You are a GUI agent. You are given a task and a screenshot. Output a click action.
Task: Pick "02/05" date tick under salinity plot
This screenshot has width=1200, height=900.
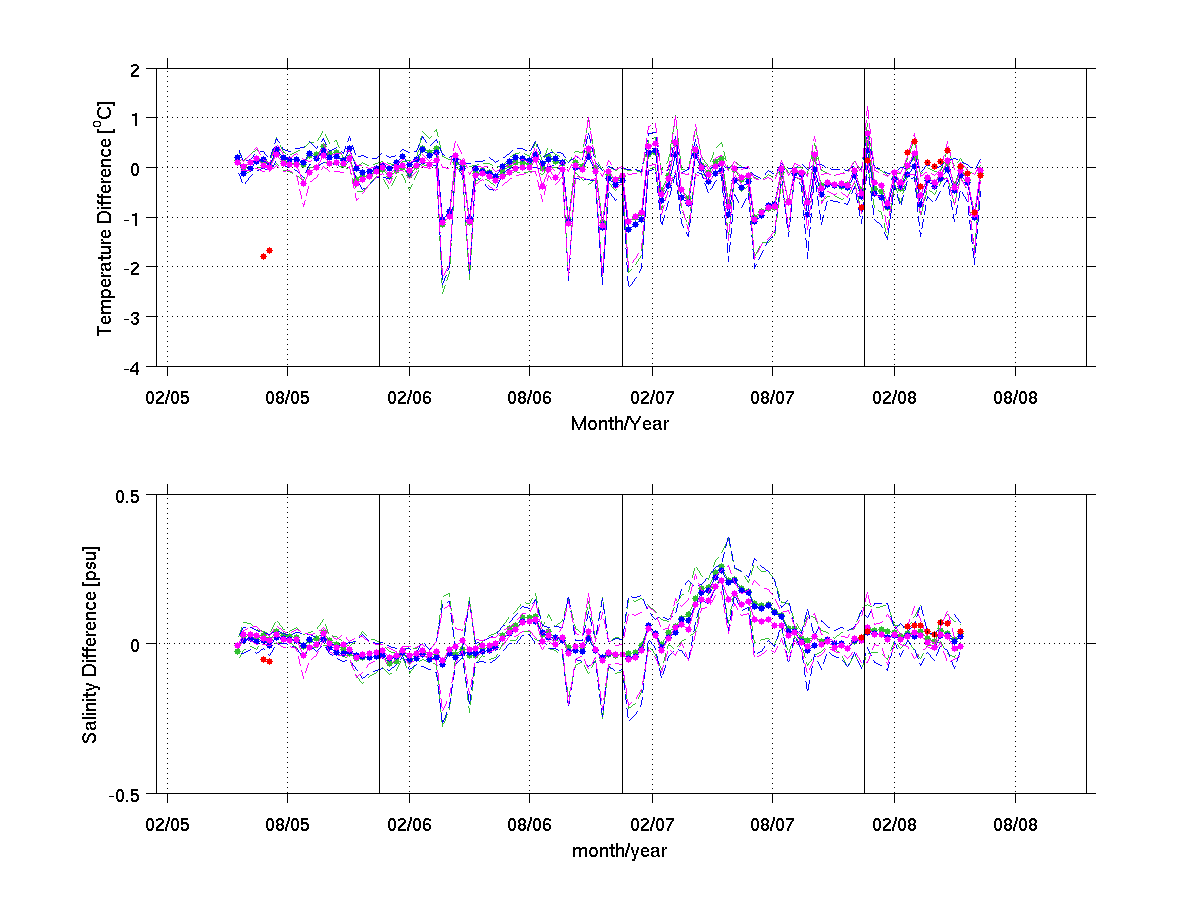click(x=166, y=825)
